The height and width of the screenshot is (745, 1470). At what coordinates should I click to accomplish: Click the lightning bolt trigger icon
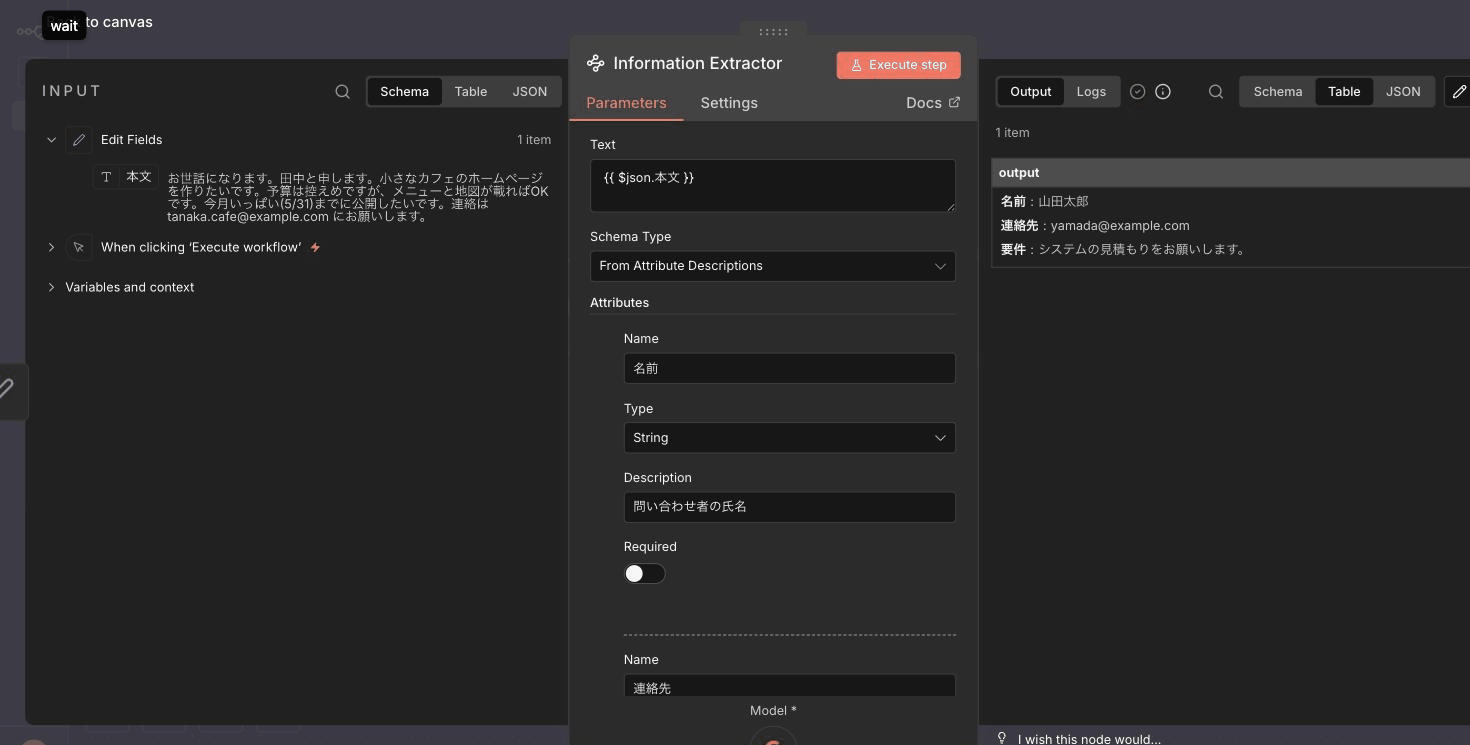(x=315, y=247)
